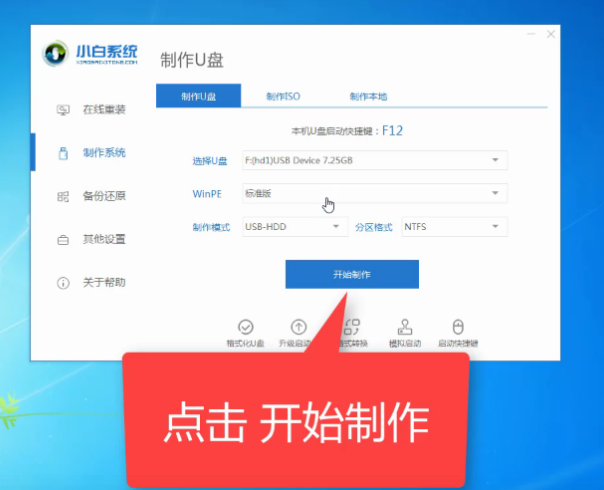Expand the WinPE version dropdown
This screenshot has height=490, width=604.
point(375,193)
